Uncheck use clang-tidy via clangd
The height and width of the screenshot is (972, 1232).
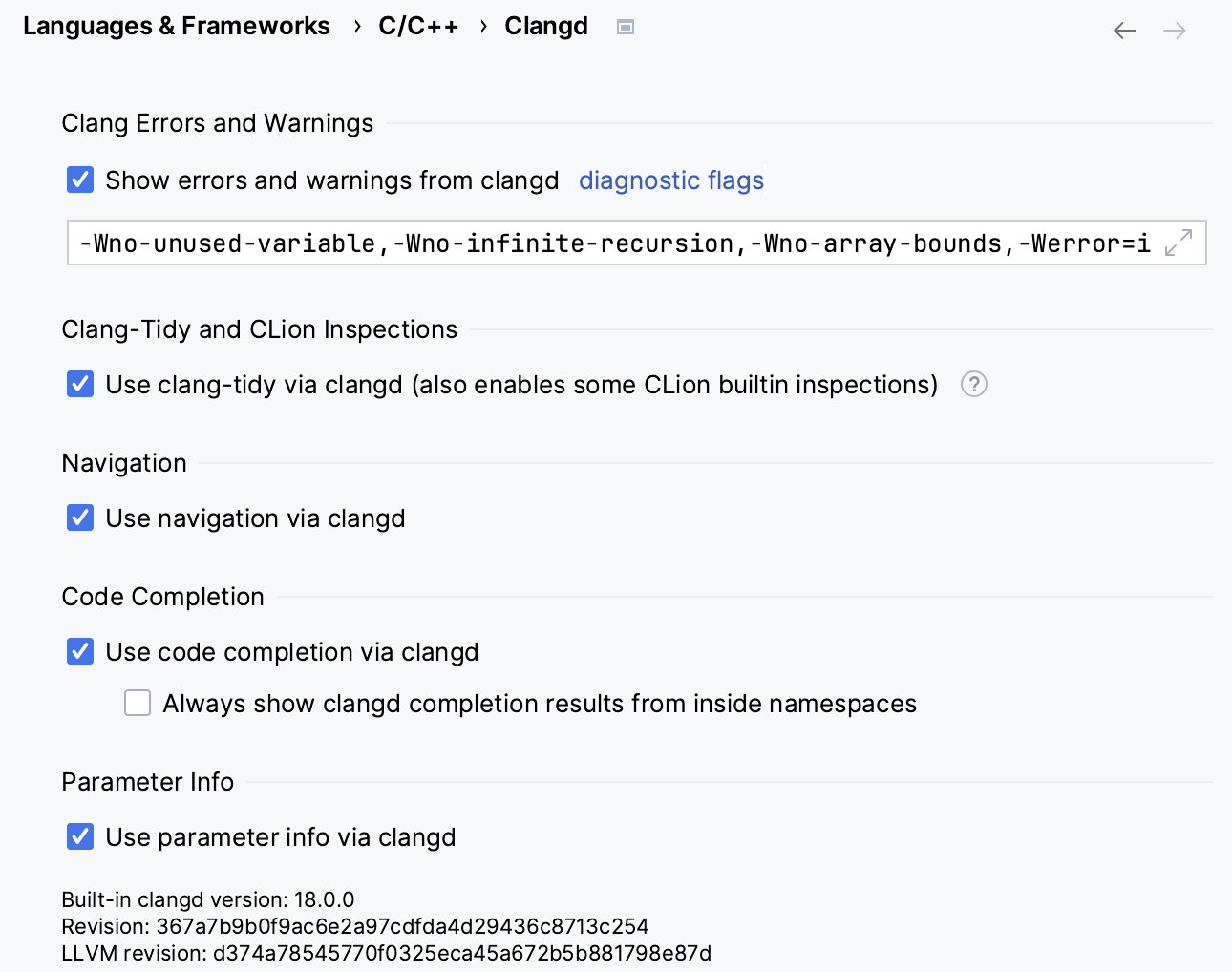pyautogui.click(x=80, y=383)
